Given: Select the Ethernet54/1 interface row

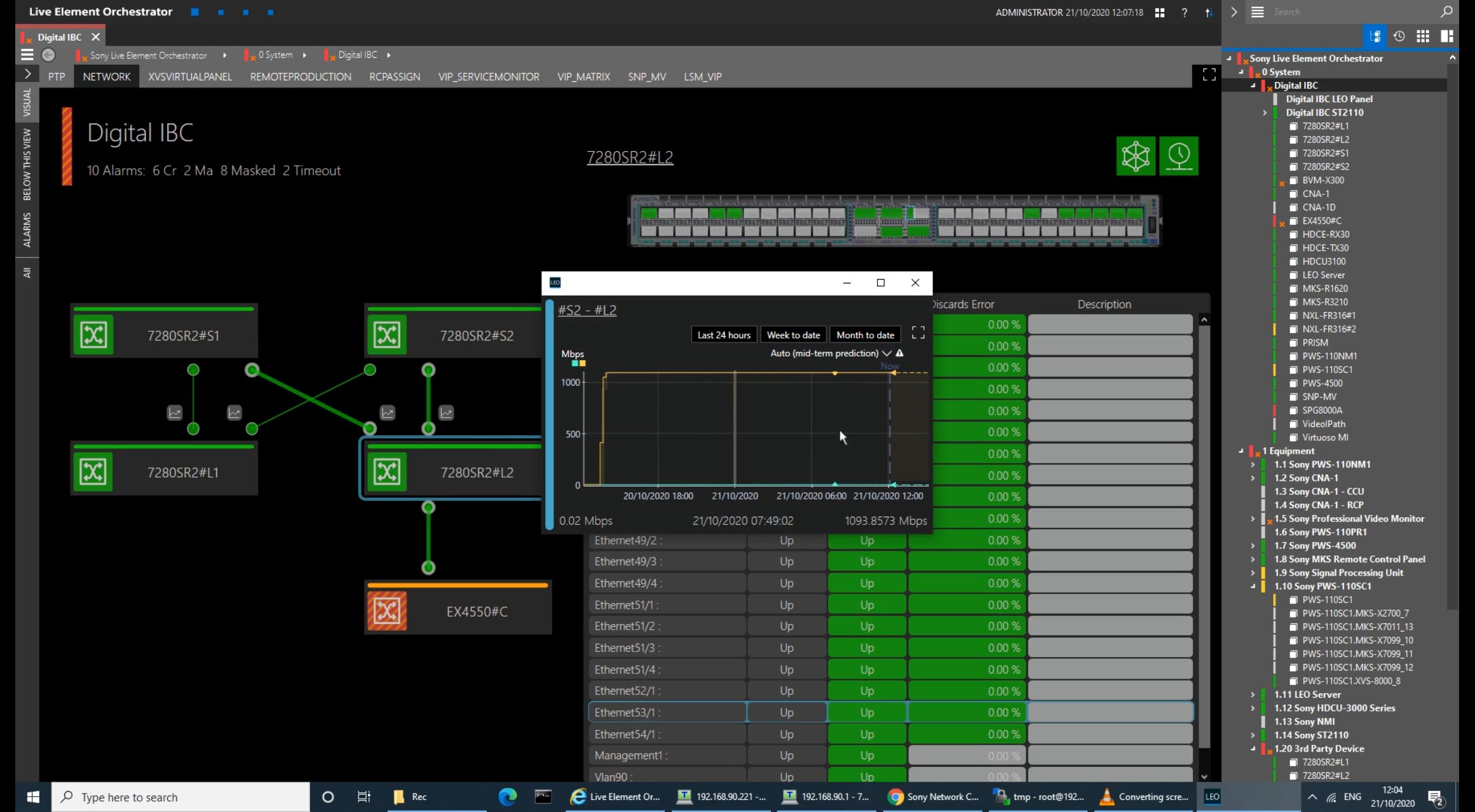Looking at the screenshot, I should [x=891, y=734].
